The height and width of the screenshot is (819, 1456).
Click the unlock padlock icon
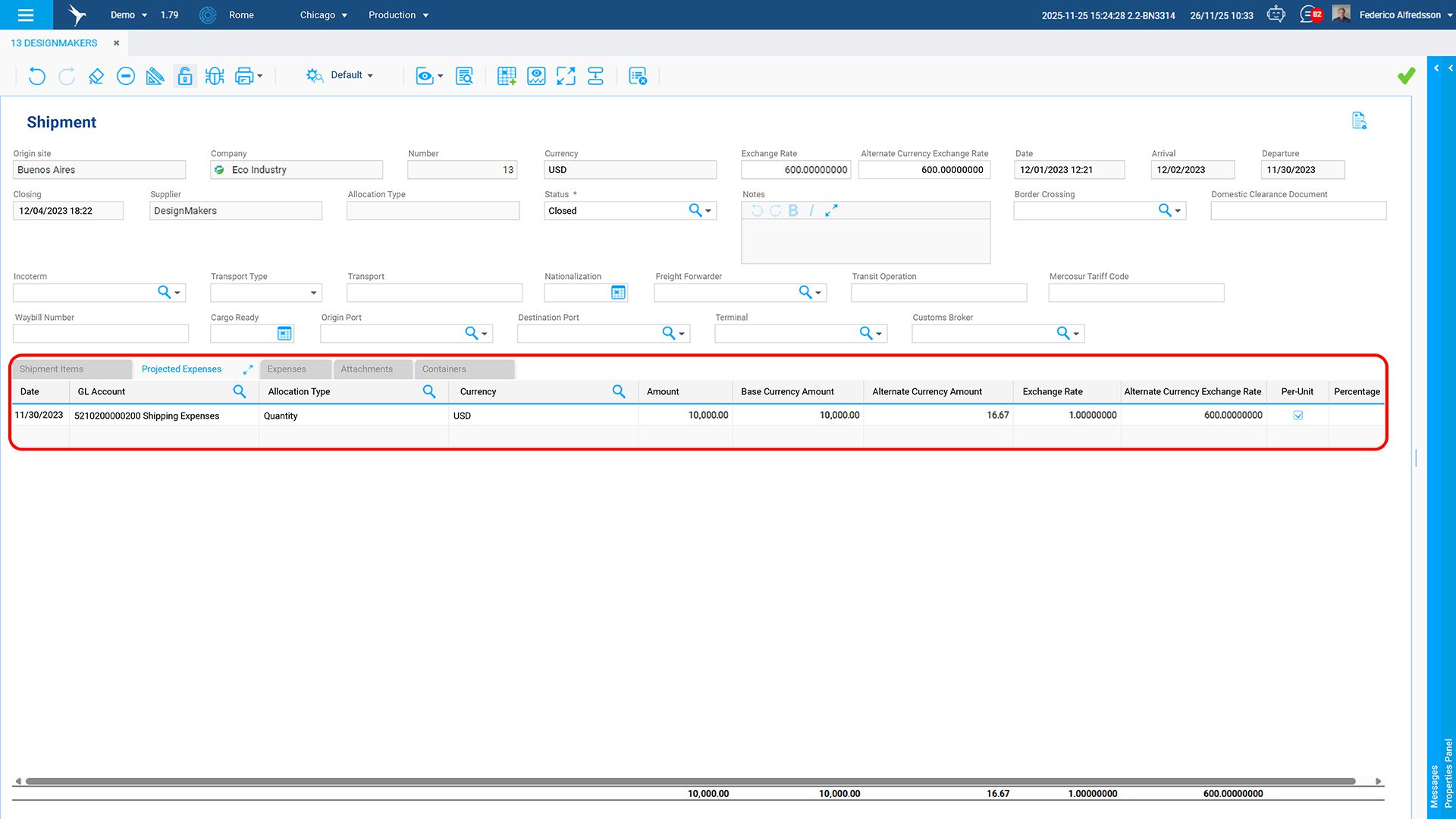[x=185, y=76]
